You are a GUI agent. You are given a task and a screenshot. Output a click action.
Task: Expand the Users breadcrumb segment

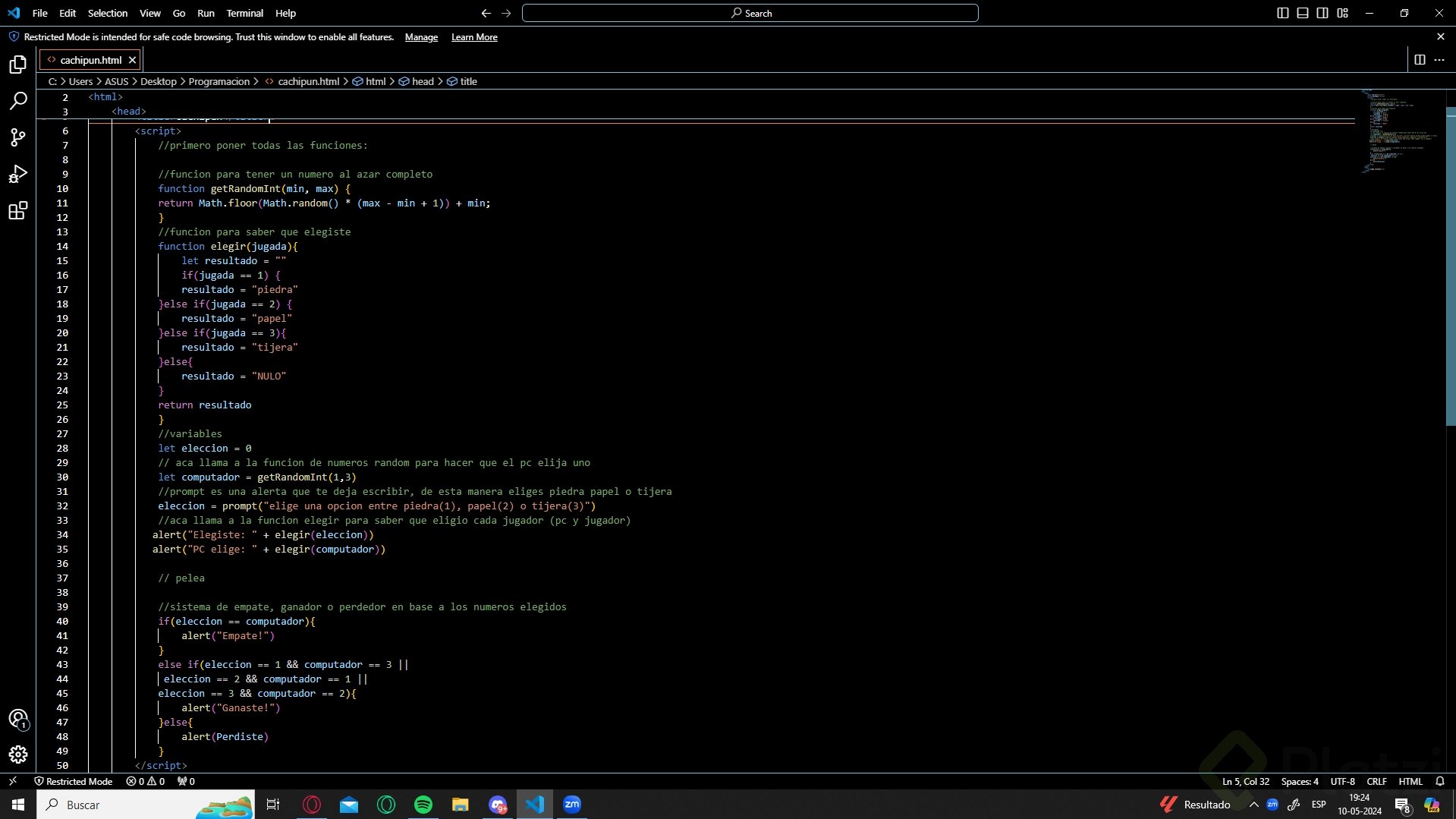80,81
